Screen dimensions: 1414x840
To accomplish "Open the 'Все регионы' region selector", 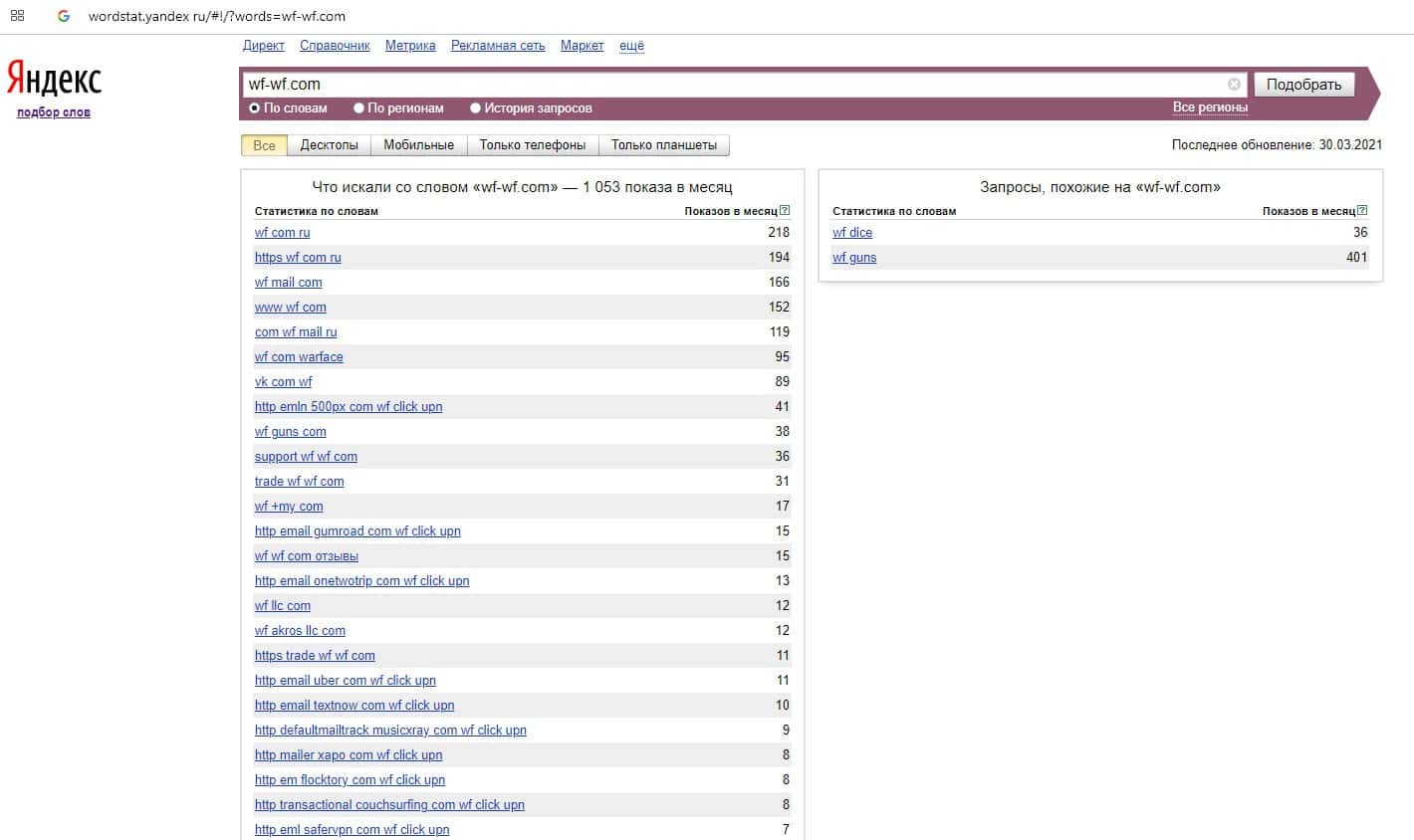I will tap(1209, 107).
